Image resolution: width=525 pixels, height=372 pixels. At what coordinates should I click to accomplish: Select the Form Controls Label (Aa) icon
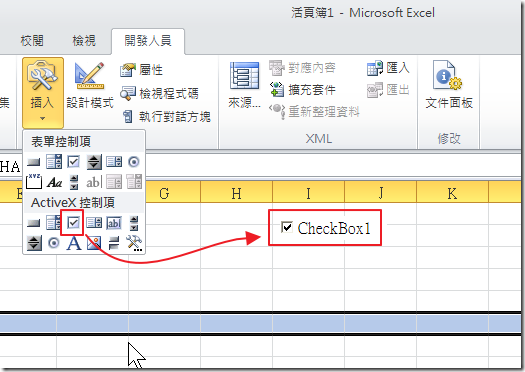tap(55, 182)
